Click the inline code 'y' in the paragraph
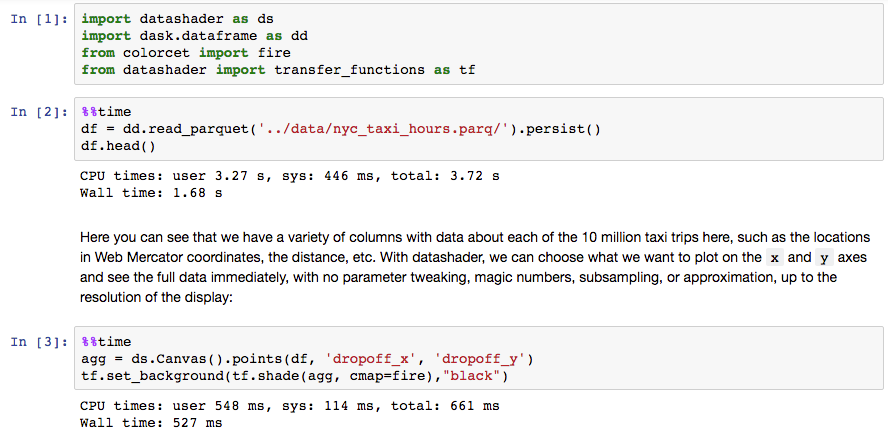The width and height of the screenshot is (888, 434). [x=824, y=258]
